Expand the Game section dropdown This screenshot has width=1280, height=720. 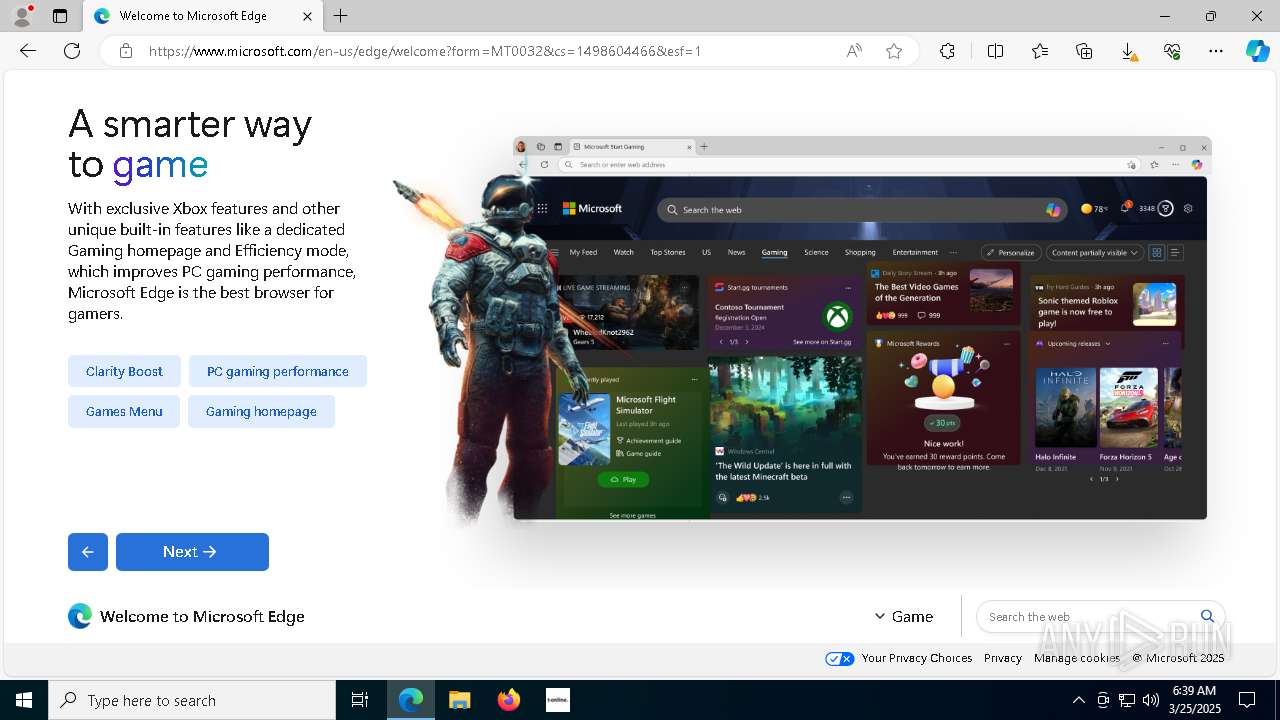tap(903, 616)
